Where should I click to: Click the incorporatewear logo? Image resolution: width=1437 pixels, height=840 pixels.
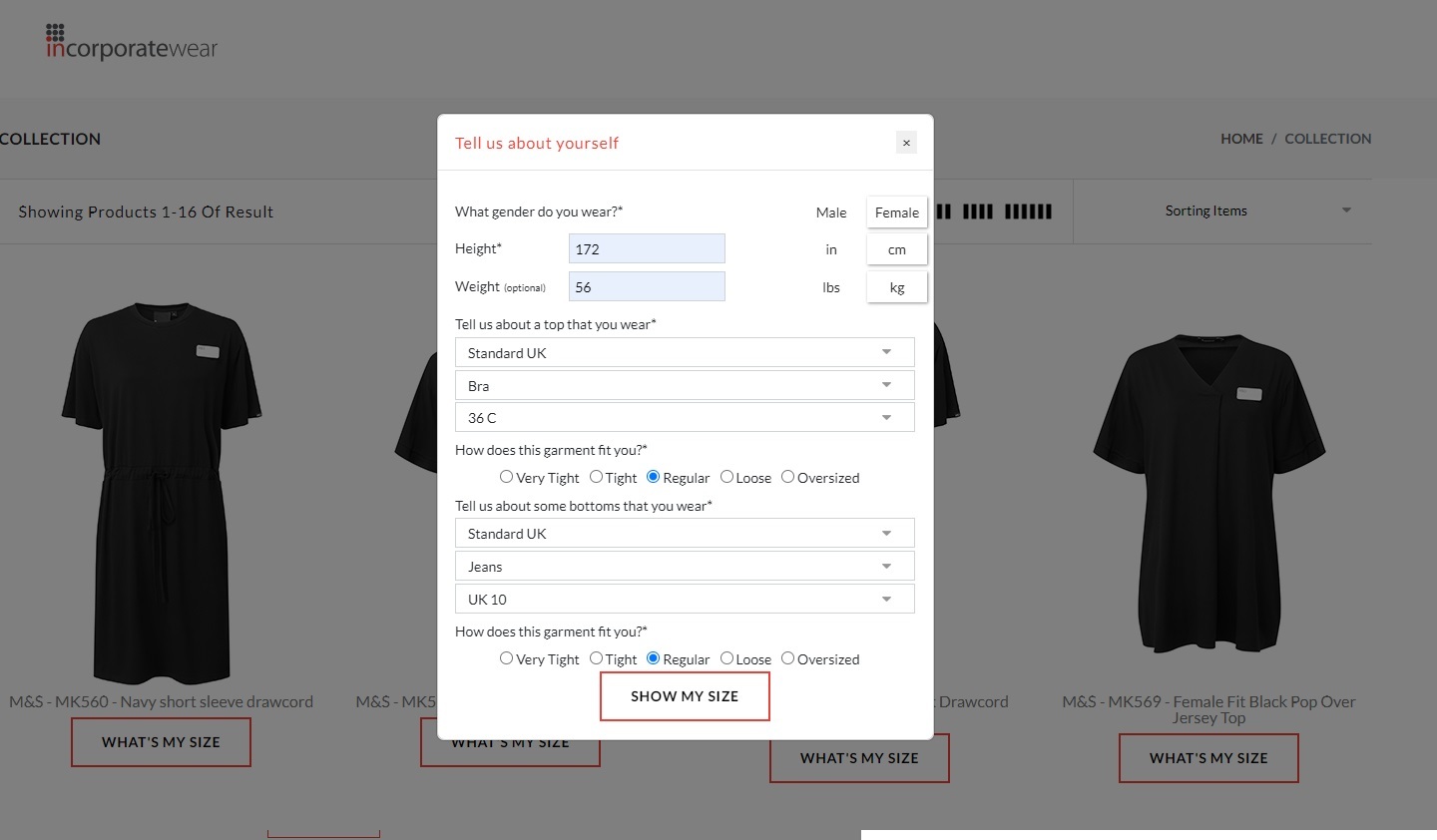pos(131,42)
